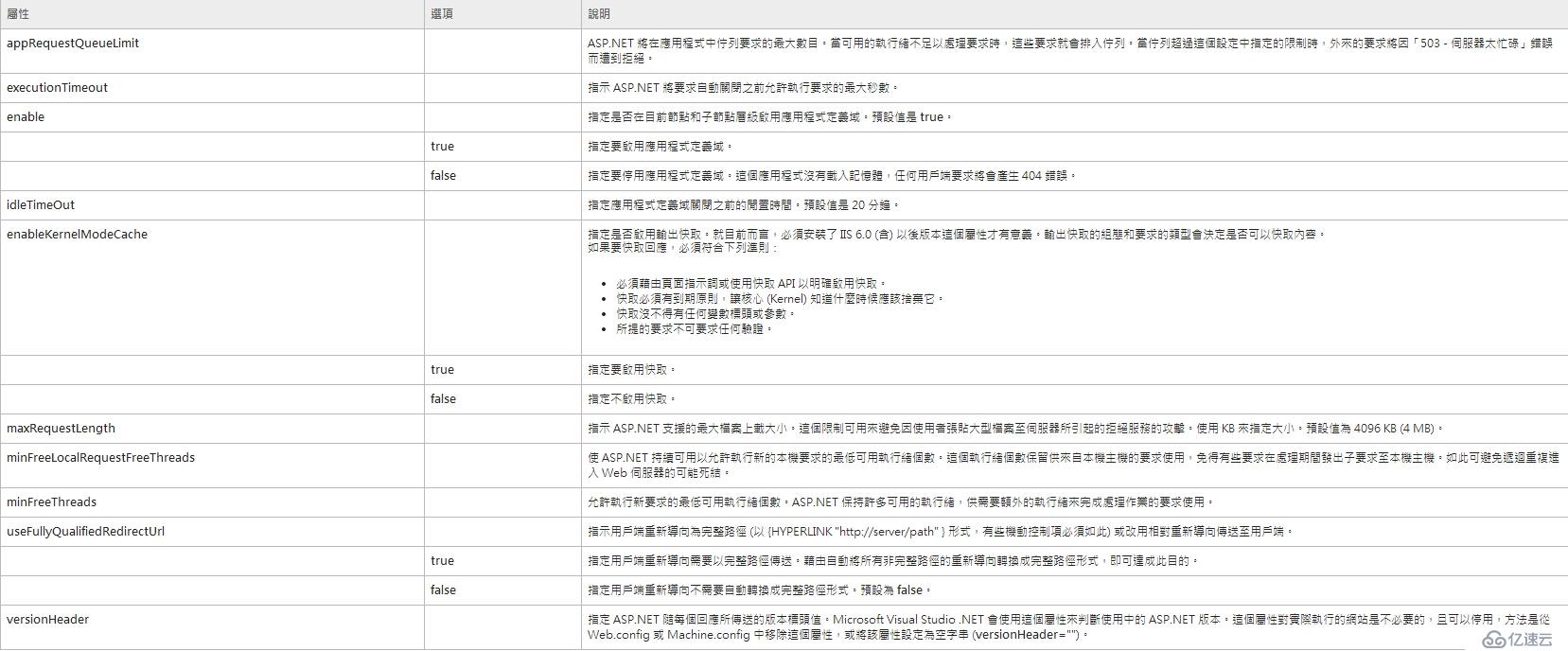This screenshot has width=1568, height=651.
Task: Click the line 如果要快取回應，必須符合下列準則
Action: pyautogui.click(x=682, y=248)
